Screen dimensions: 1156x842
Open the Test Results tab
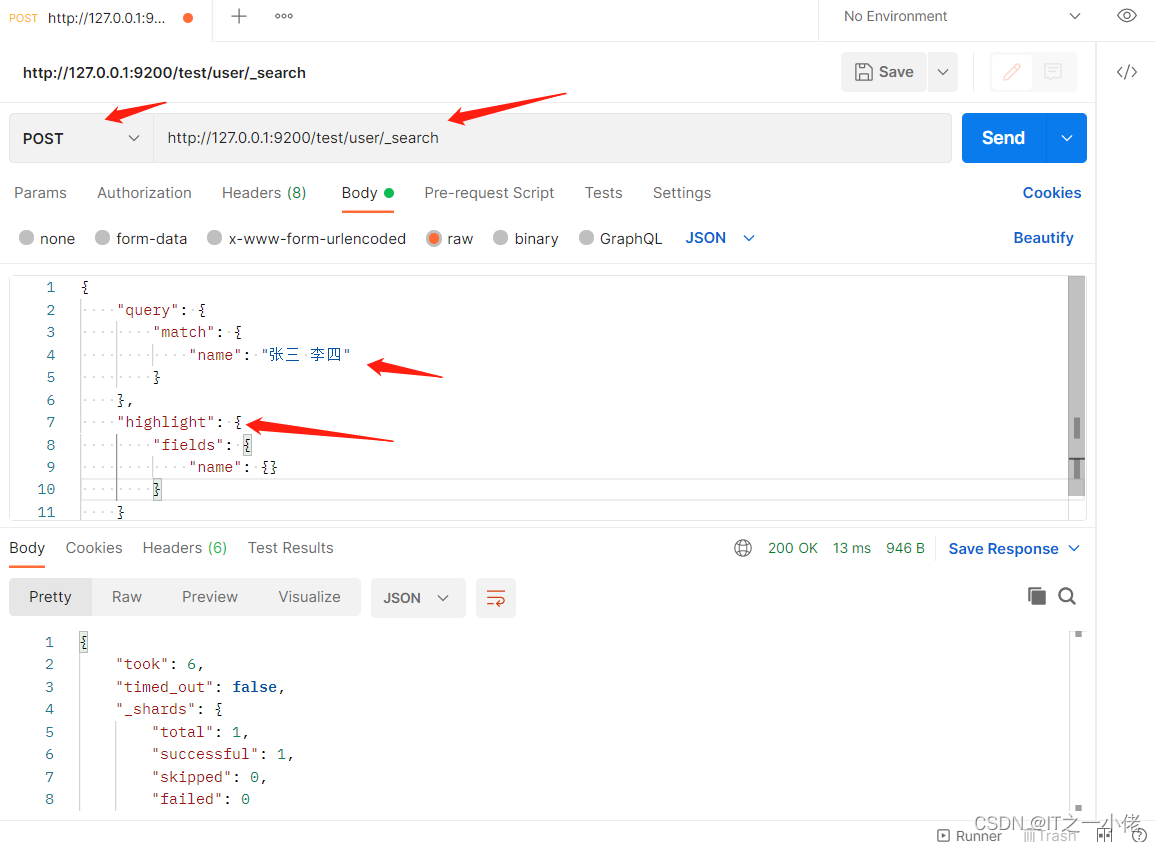coord(290,548)
